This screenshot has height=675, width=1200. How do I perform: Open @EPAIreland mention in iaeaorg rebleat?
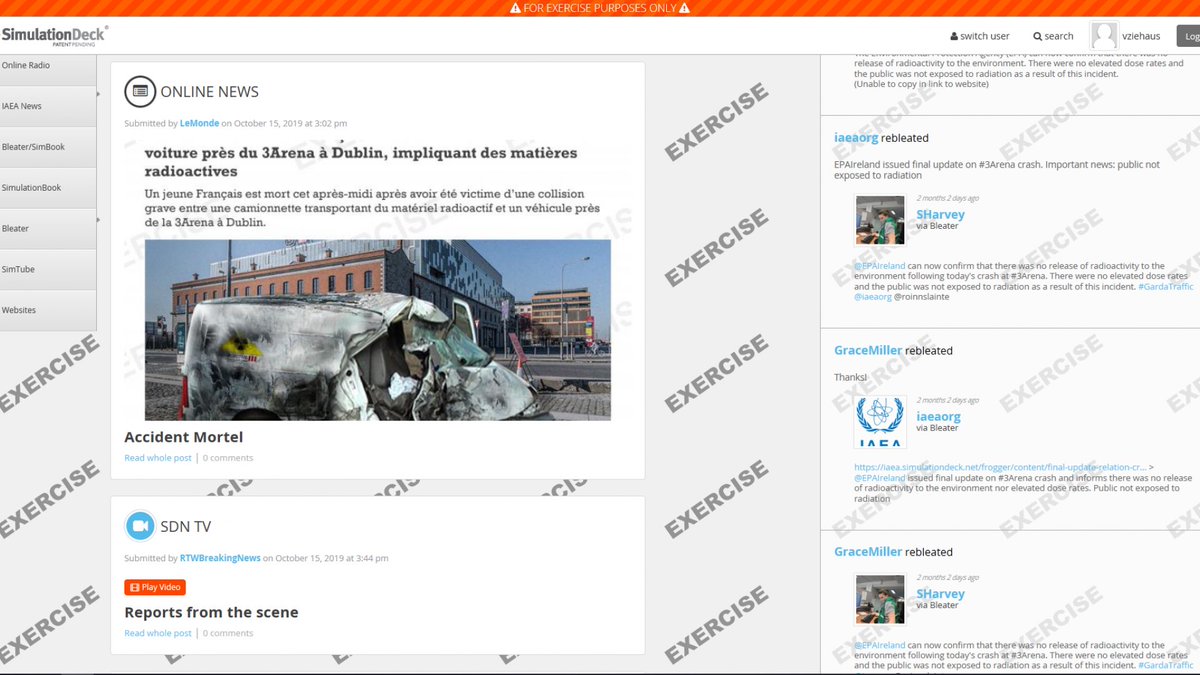(880, 266)
